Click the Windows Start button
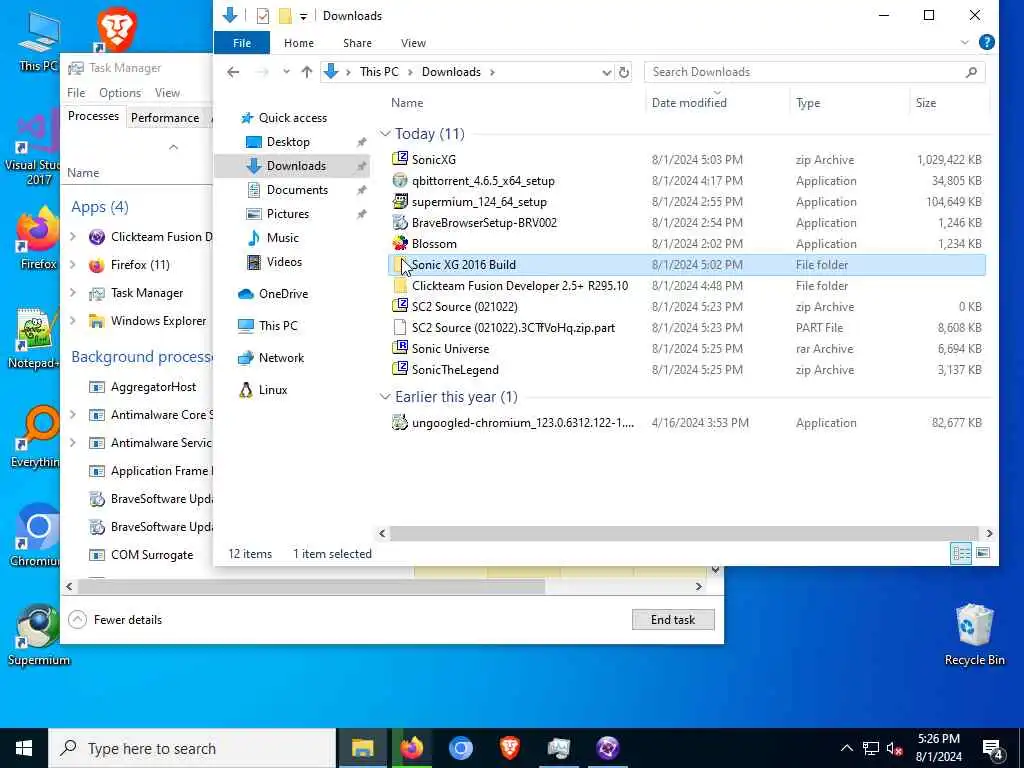 [x=24, y=748]
